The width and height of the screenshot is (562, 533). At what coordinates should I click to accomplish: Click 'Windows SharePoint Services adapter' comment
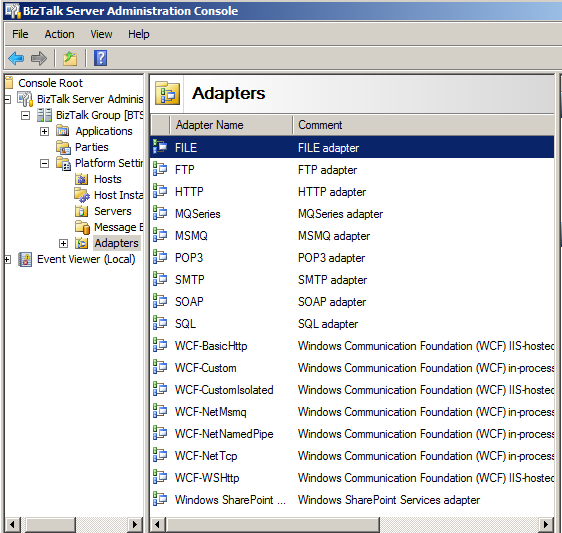point(389,500)
